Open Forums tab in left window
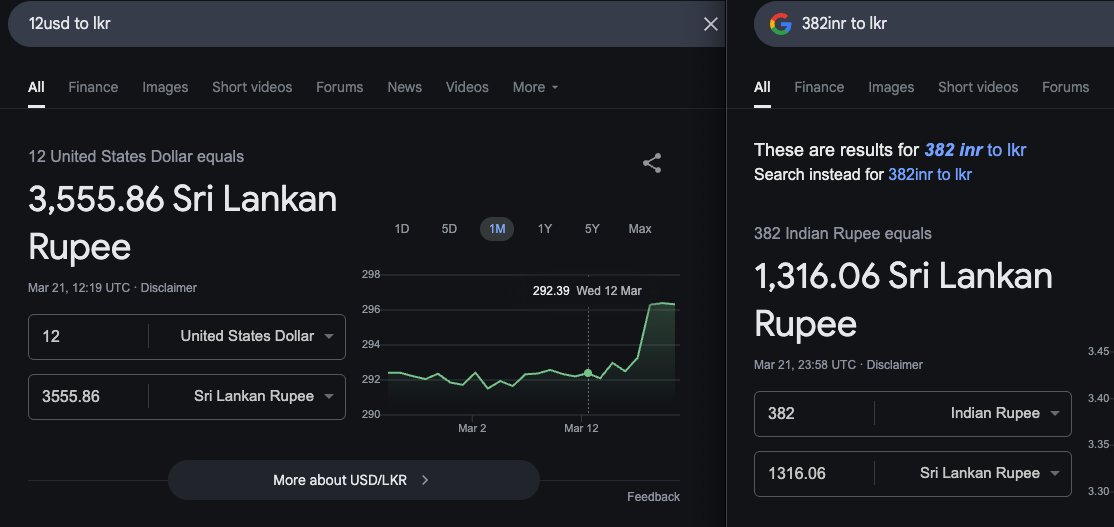This screenshot has height=527, width=1114. coord(340,87)
